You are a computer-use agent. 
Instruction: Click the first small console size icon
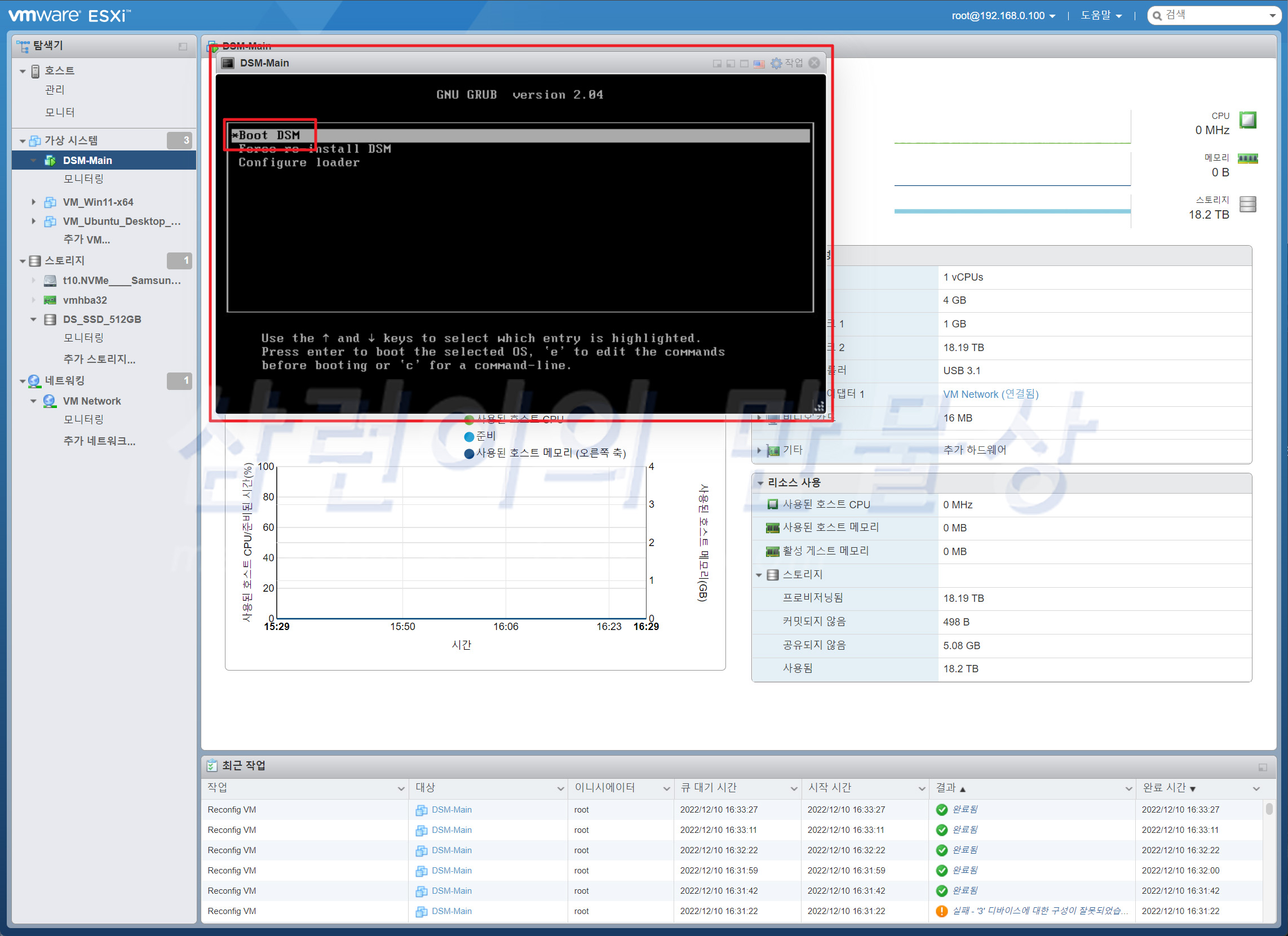pos(717,64)
